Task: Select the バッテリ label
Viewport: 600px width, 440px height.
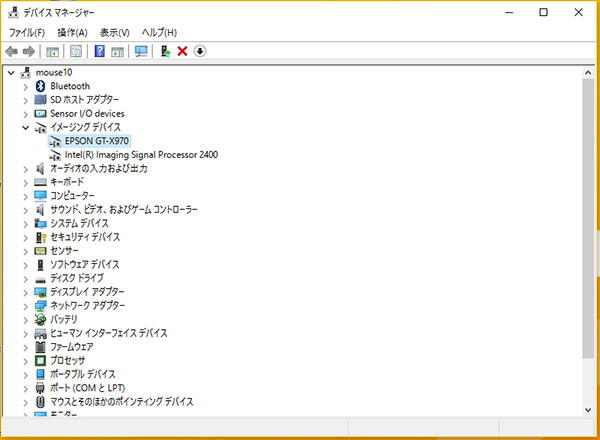Action: 64,319
